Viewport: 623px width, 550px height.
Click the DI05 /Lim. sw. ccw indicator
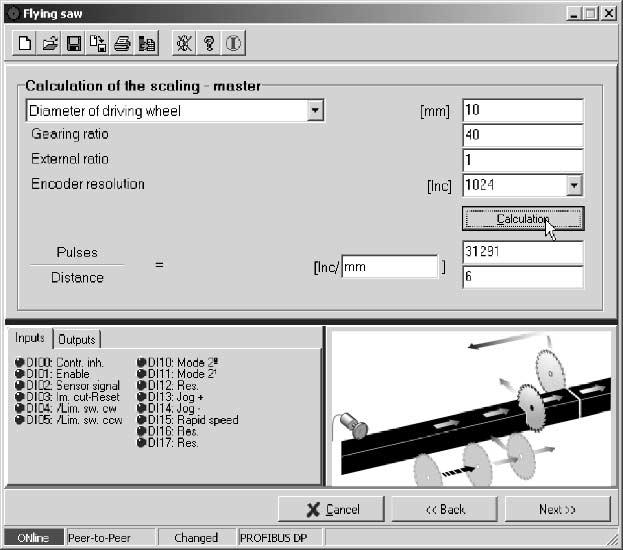tap(19, 420)
